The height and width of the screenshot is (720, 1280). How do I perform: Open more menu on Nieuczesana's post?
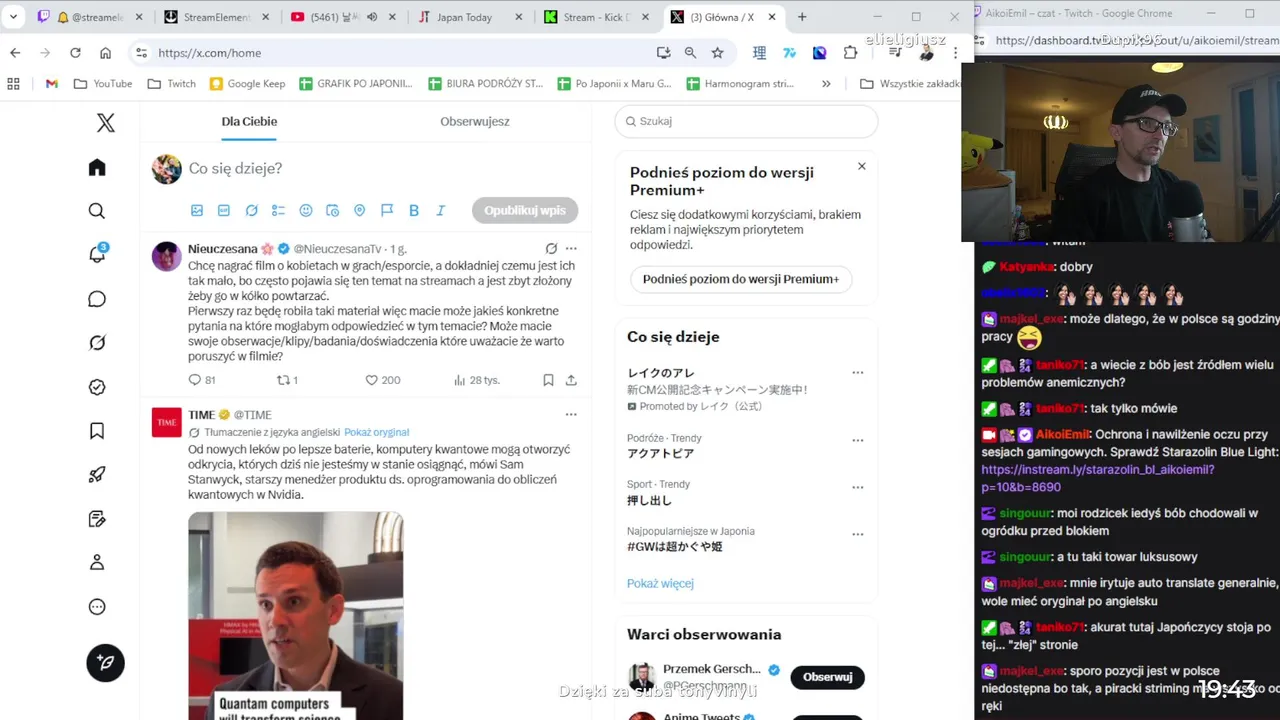571,249
